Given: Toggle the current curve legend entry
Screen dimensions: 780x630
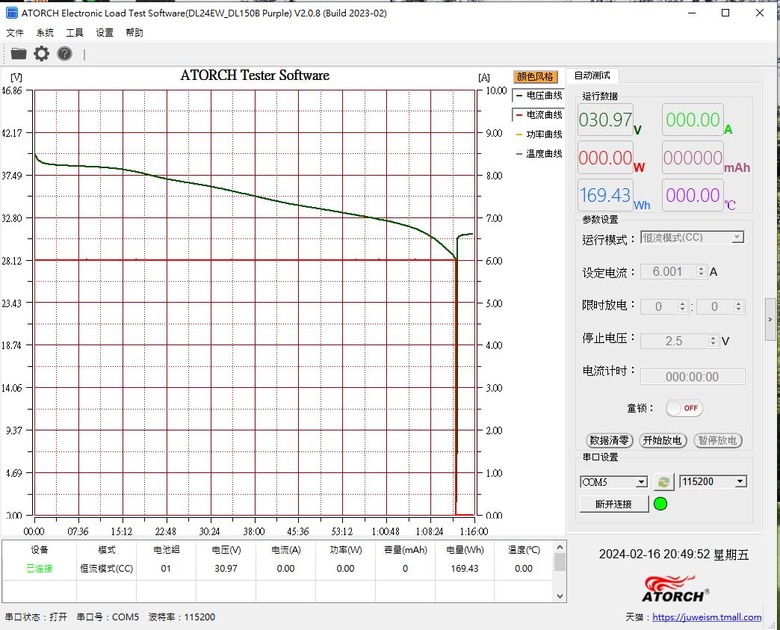Looking at the screenshot, I should pyautogui.click(x=539, y=114).
